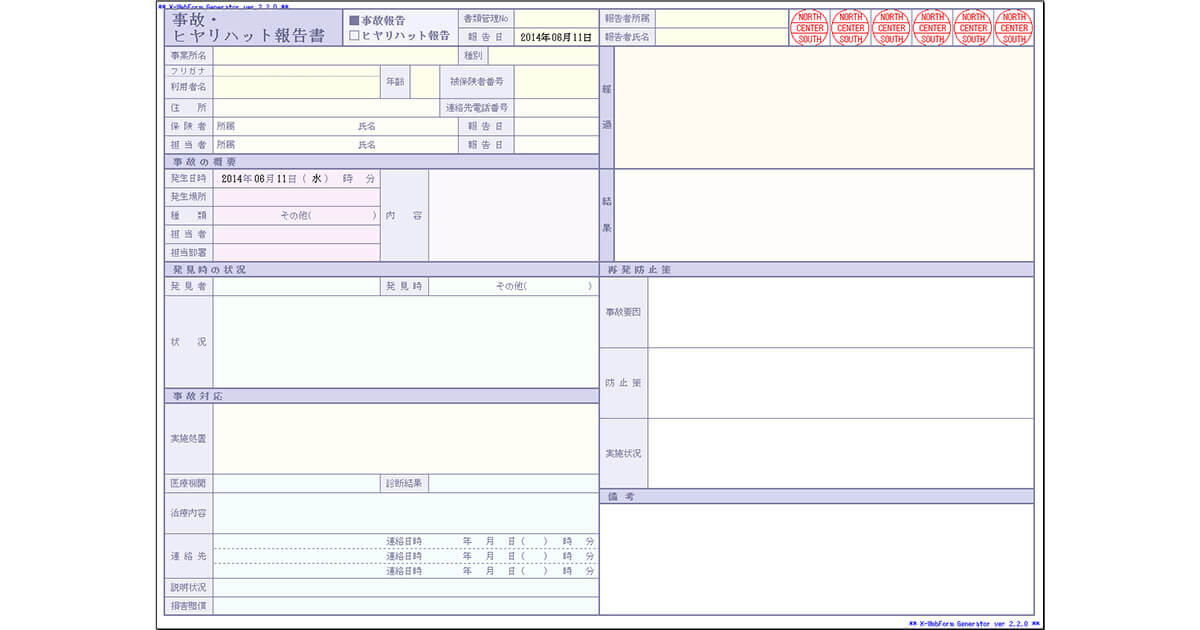This screenshot has width=1200, height=630.
Task: Click the leftmost NORTH CENTER SOUTH stamp
Action: click(x=809, y=28)
